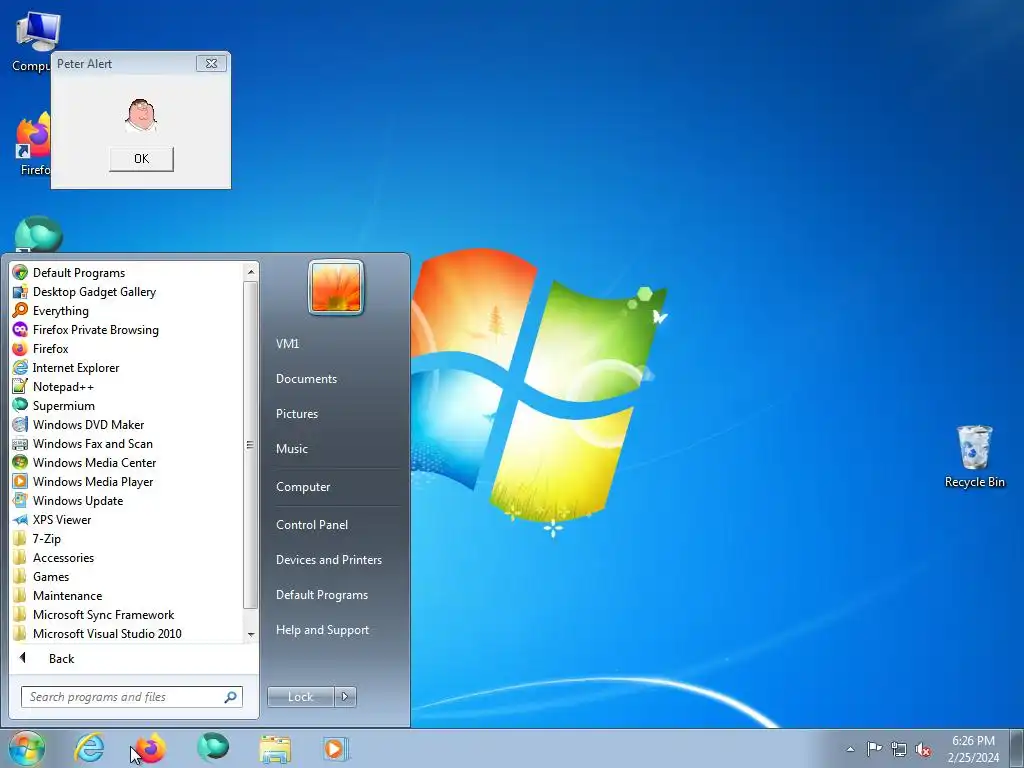Image resolution: width=1024 pixels, height=768 pixels.
Task: Click the Show desktop button
Action: (x=1017, y=749)
